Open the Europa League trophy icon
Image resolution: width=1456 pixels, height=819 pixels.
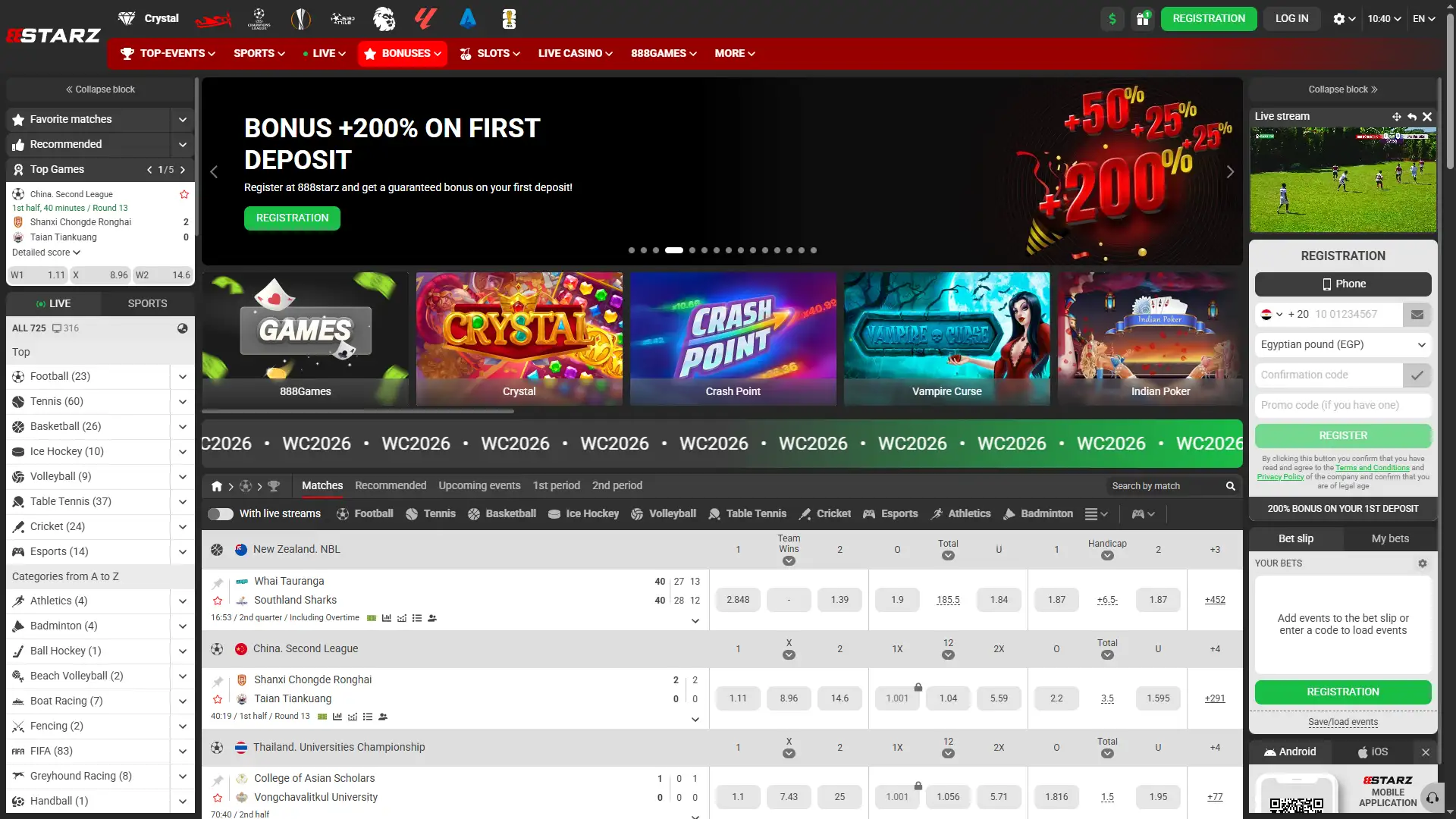[x=301, y=19]
